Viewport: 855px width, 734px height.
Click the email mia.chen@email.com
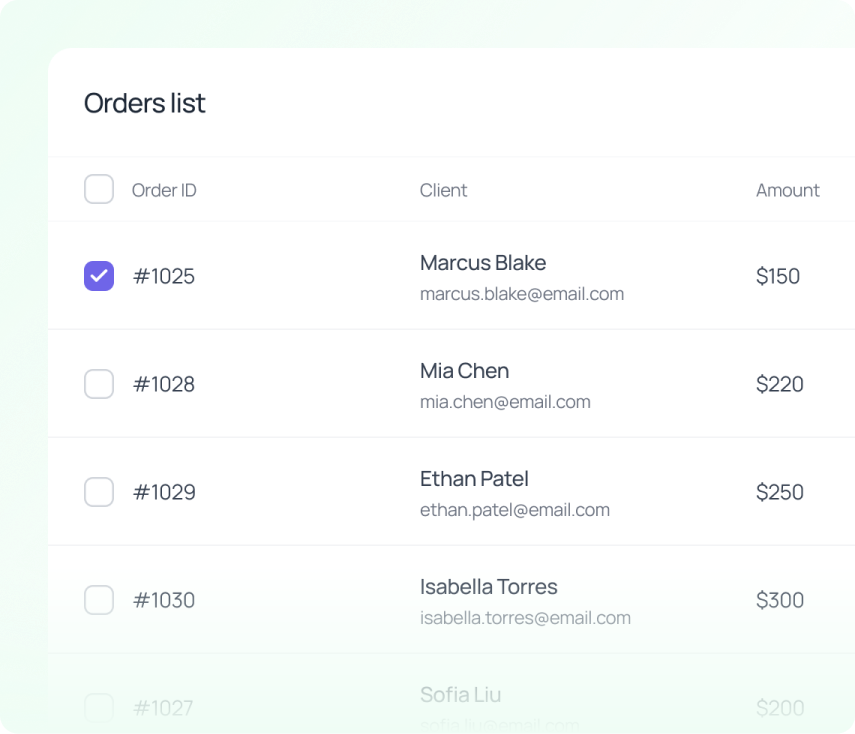coord(505,402)
